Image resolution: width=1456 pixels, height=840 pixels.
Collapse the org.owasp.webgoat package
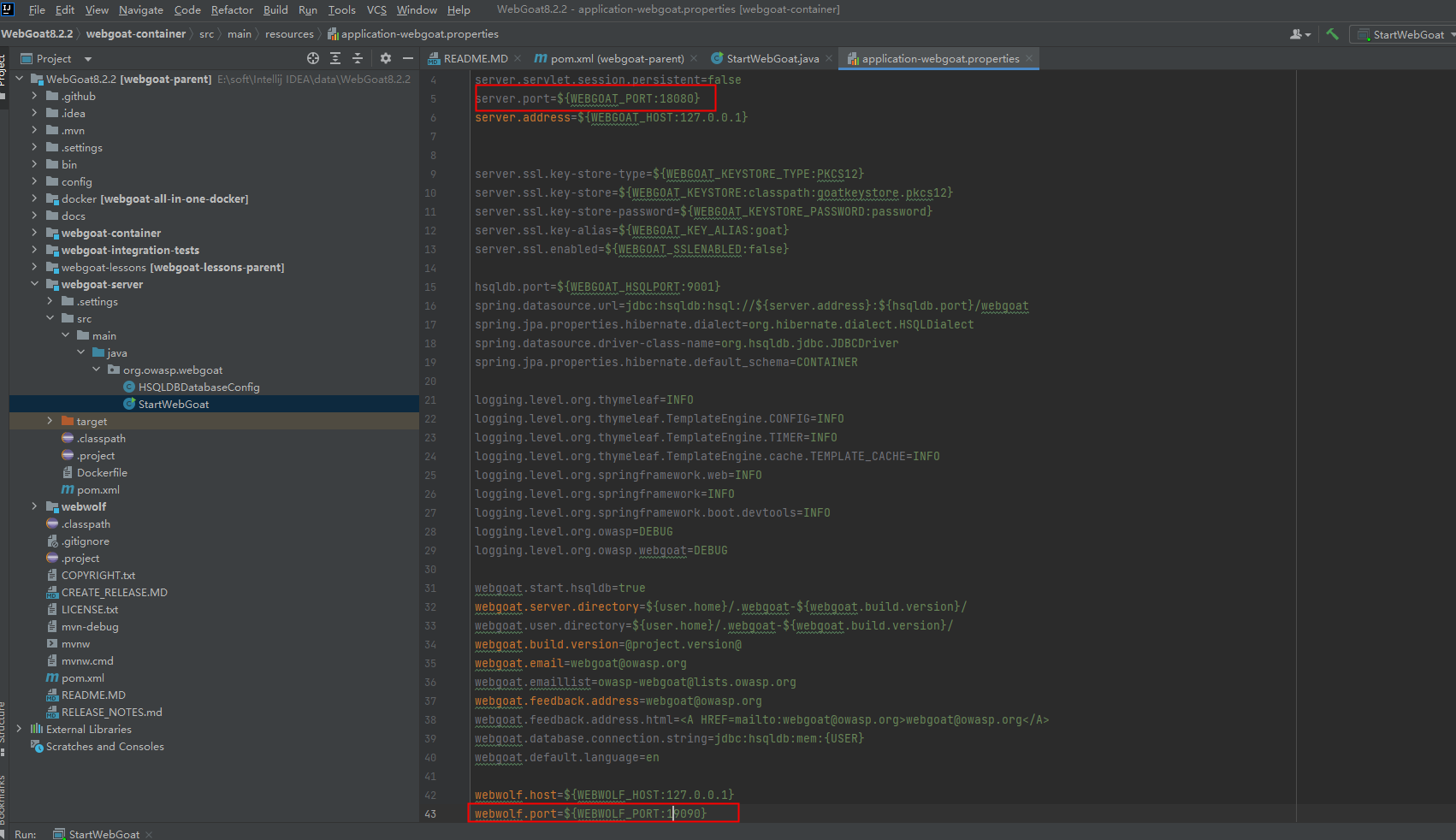(96, 370)
